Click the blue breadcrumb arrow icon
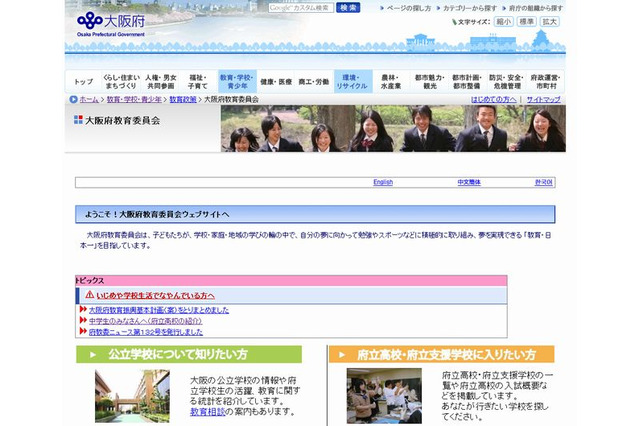Screen dimensions: 640x426 click(x=73, y=99)
